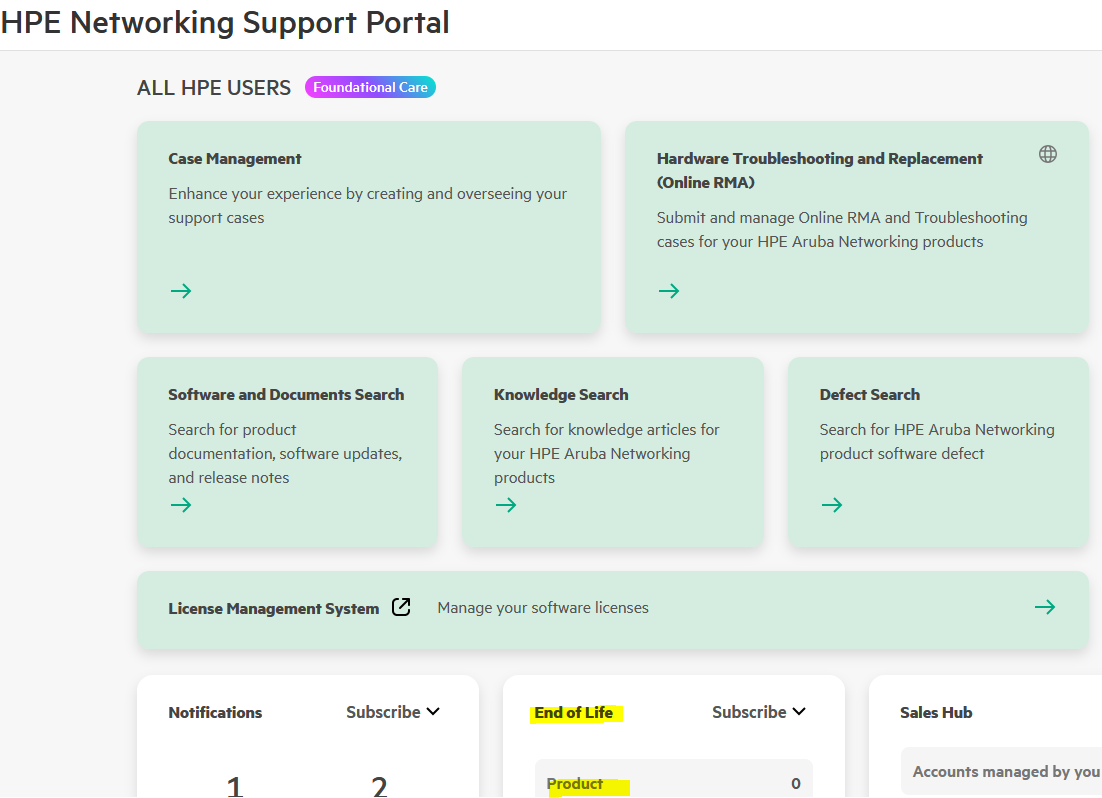Click the Sales Hub heading
Viewport: 1102px width, 798px height.
click(x=936, y=713)
